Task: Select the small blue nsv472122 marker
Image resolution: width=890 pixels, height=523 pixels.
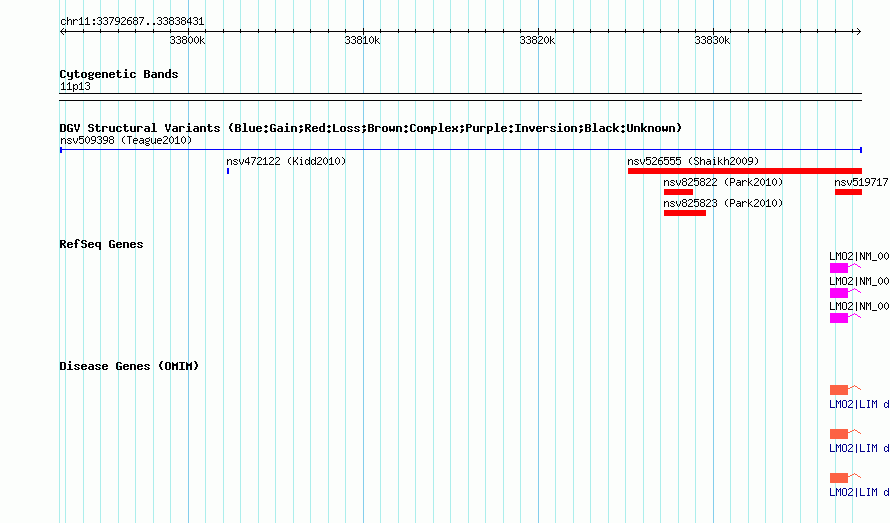Action: [228, 171]
